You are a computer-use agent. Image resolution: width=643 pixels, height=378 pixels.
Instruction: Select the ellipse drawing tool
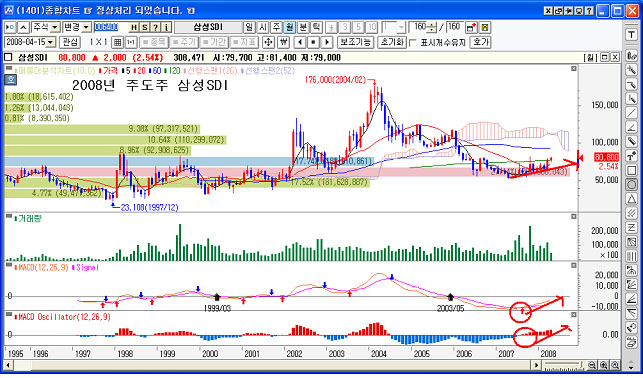point(632,184)
